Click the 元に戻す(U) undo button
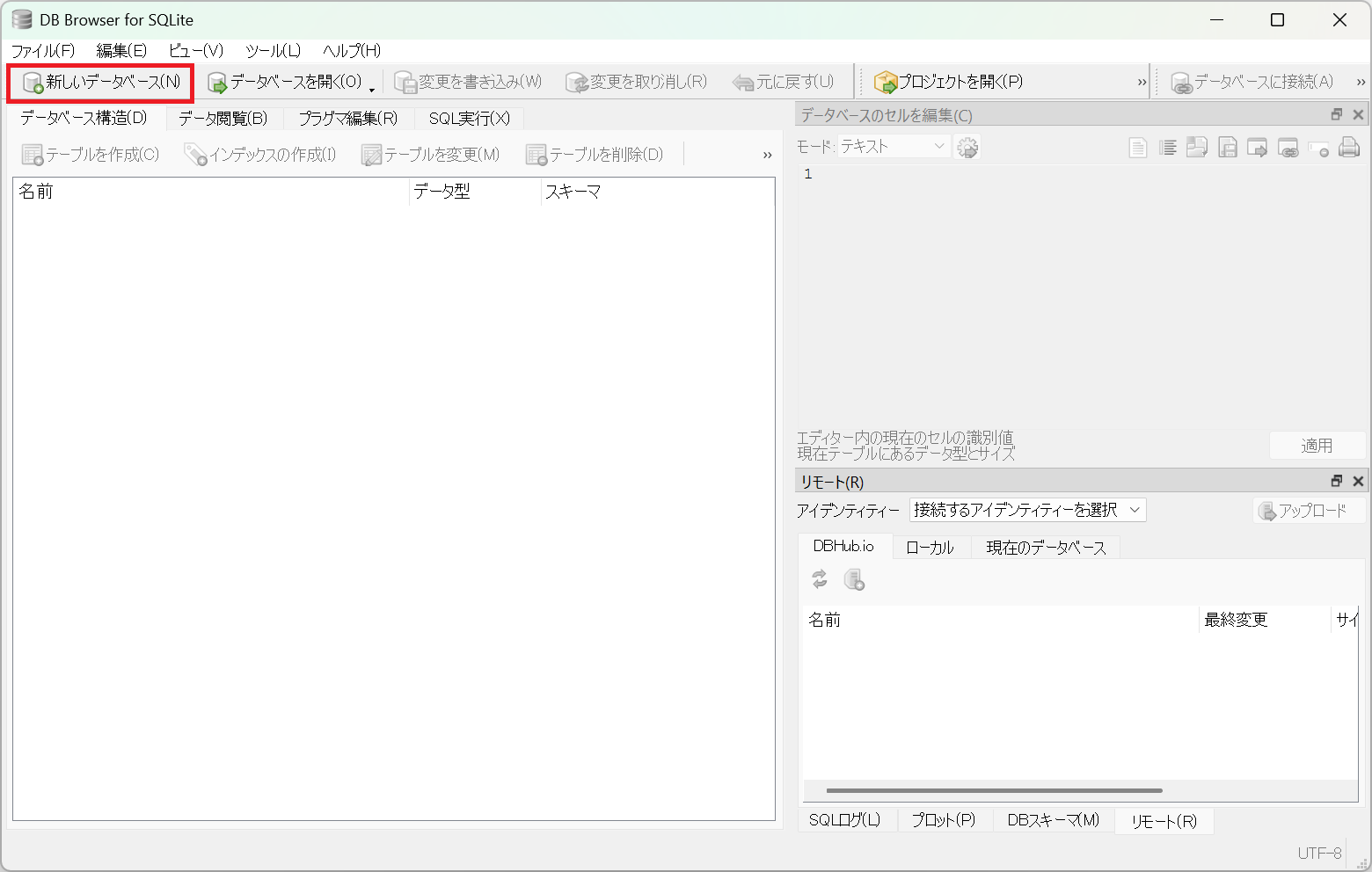Image resolution: width=1372 pixels, height=872 pixels. (x=783, y=83)
